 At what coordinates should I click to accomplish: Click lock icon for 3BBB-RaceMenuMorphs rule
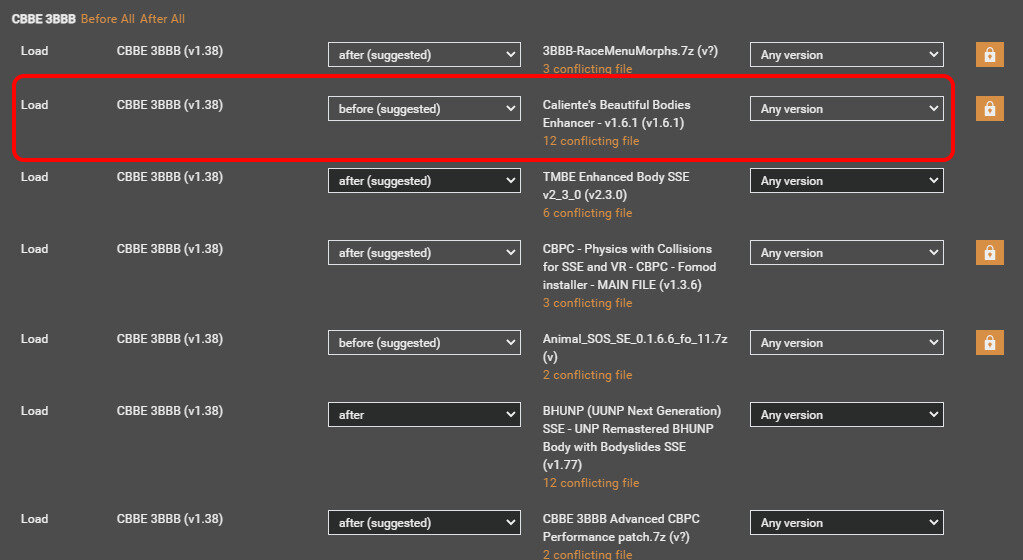pyautogui.click(x=990, y=55)
